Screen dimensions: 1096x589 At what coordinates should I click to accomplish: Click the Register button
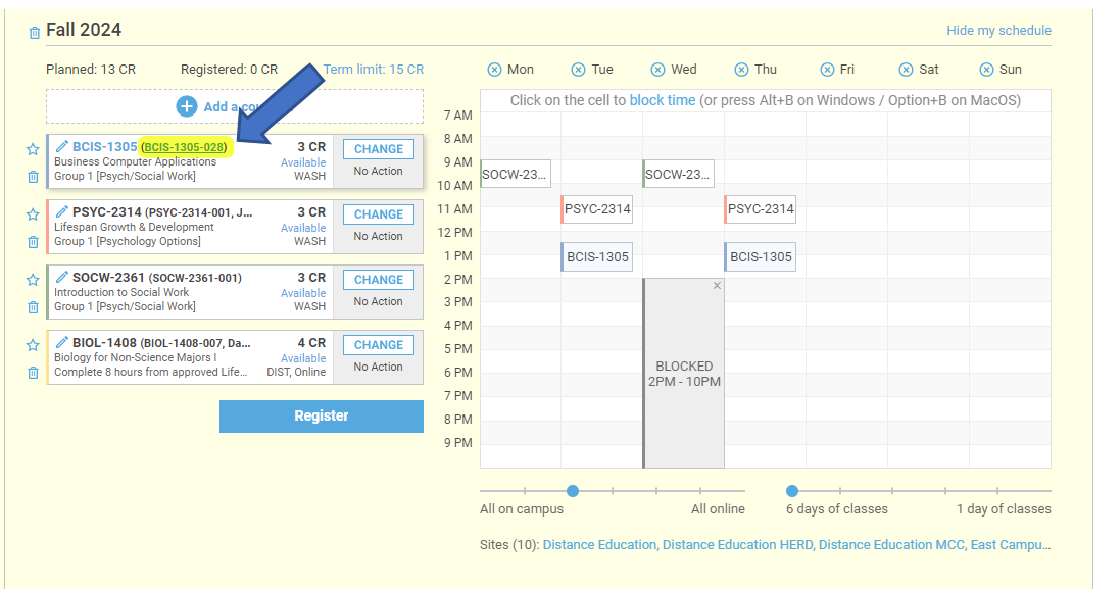(321, 416)
